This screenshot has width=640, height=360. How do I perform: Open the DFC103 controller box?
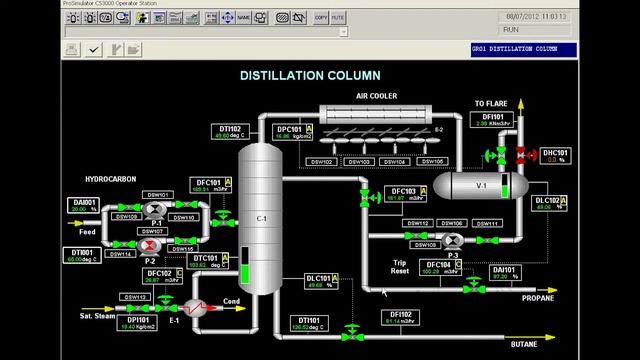coord(406,194)
